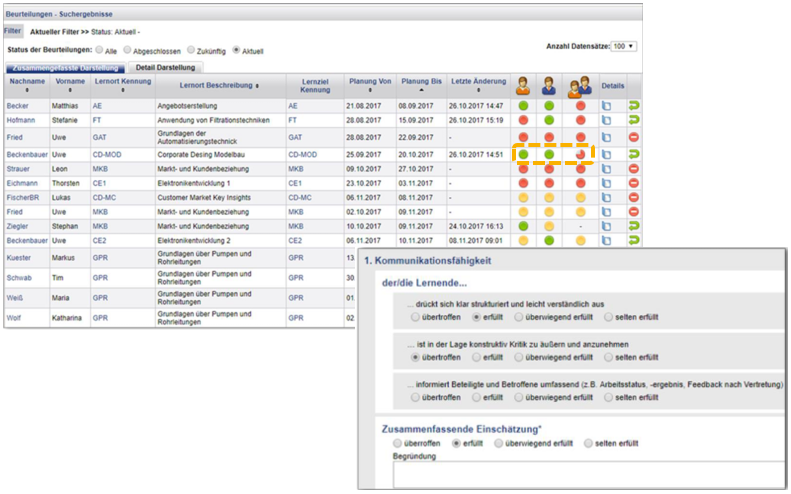Click 'CD-MC' in the Lernort Kennung column
Viewport: 791px width, 494px height.
tap(104, 198)
